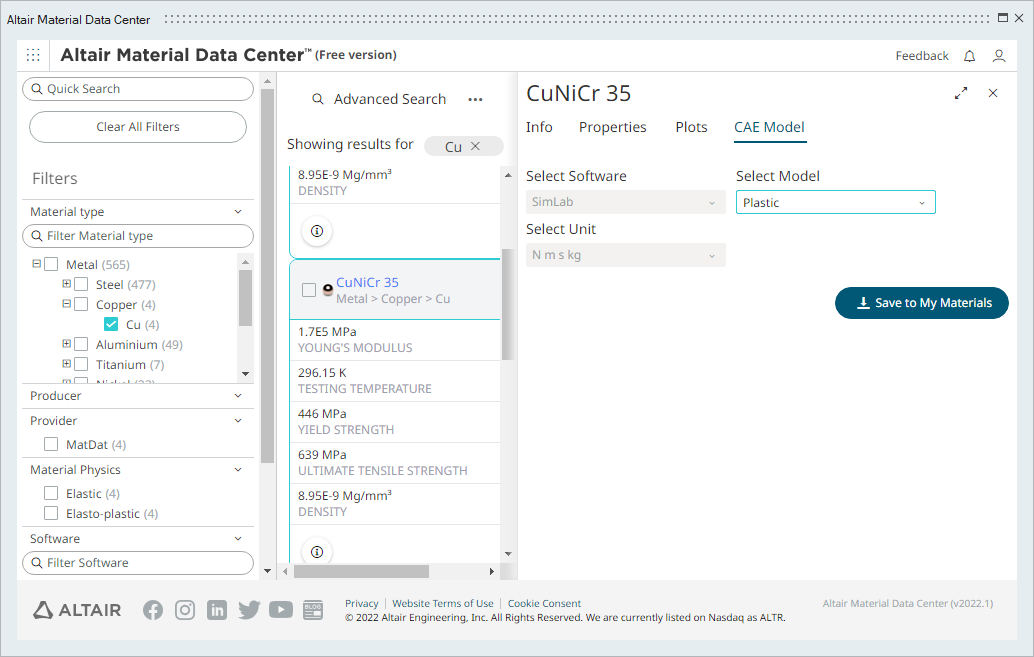Screen dimensions: 1034x657
Task: Tick the Elasto-plastic physics checkbox
Action: pyautogui.click(x=51, y=514)
